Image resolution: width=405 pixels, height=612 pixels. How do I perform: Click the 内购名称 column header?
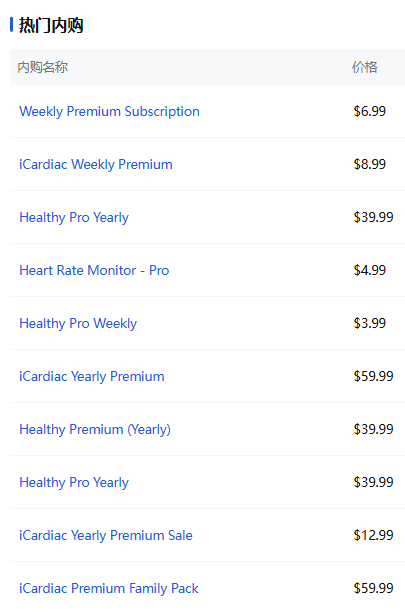(43, 67)
